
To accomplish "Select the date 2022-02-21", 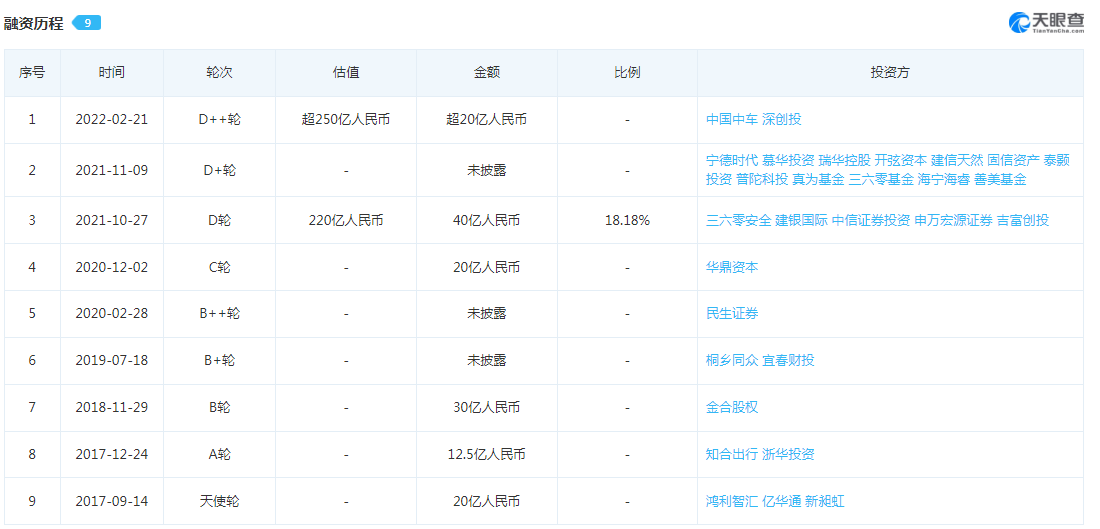I will click(112, 119).
